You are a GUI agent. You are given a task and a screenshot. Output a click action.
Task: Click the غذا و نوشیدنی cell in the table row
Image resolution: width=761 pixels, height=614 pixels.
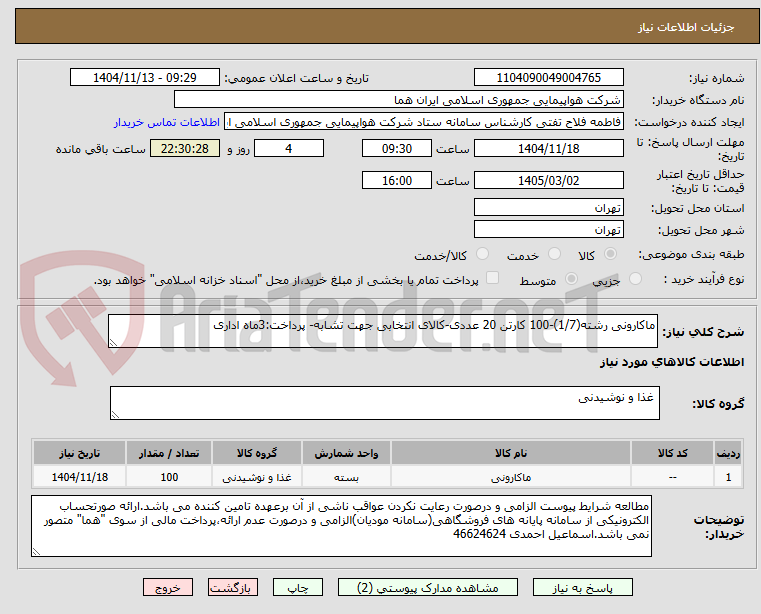coord(257,477)
